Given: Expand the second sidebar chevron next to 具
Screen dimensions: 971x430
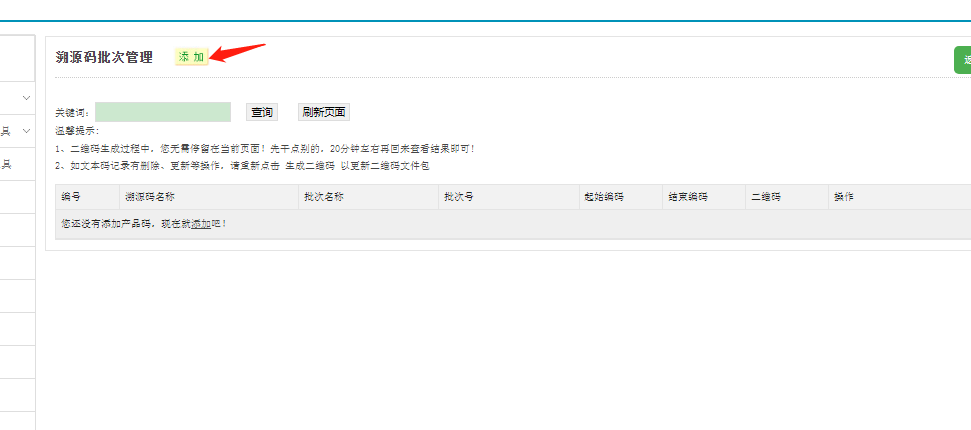Looking at the screenshot, I should click(x=26, y=131).
